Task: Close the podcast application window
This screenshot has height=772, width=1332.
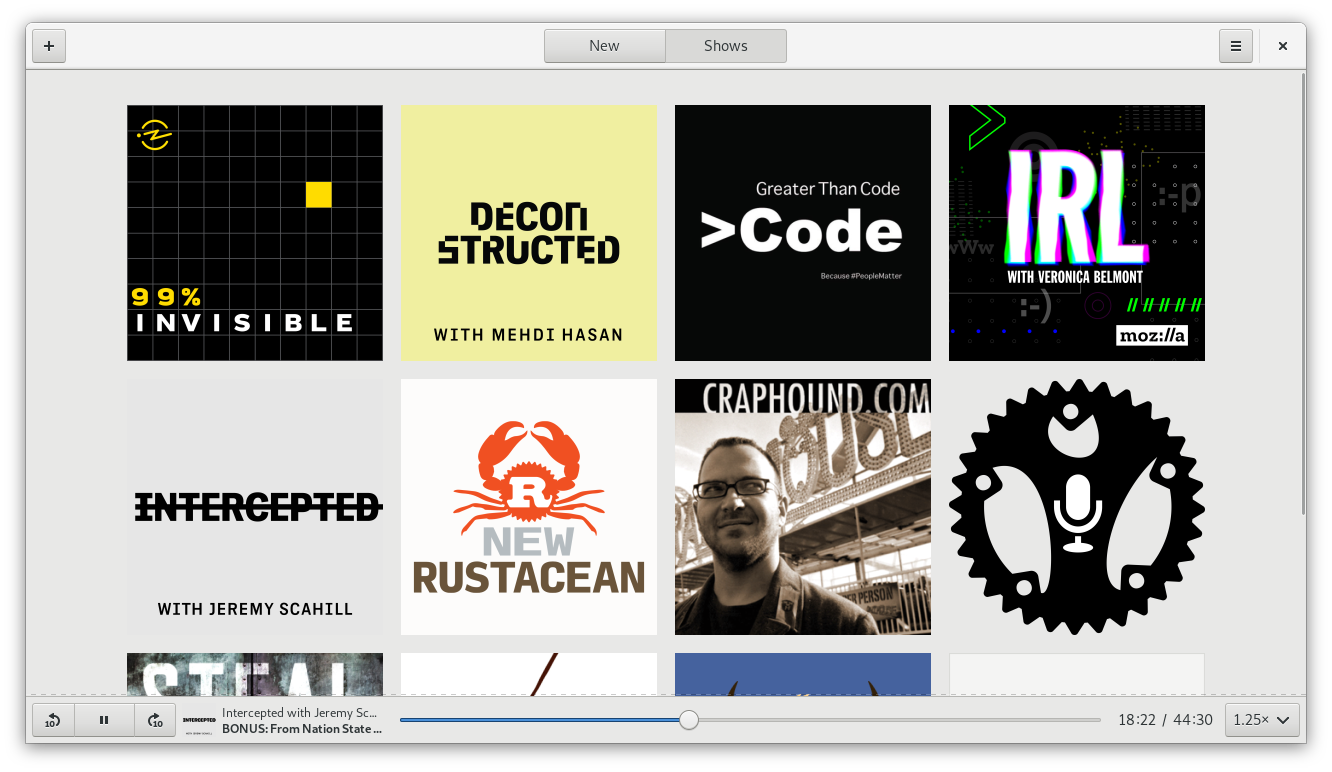Action: [1283, 46]
